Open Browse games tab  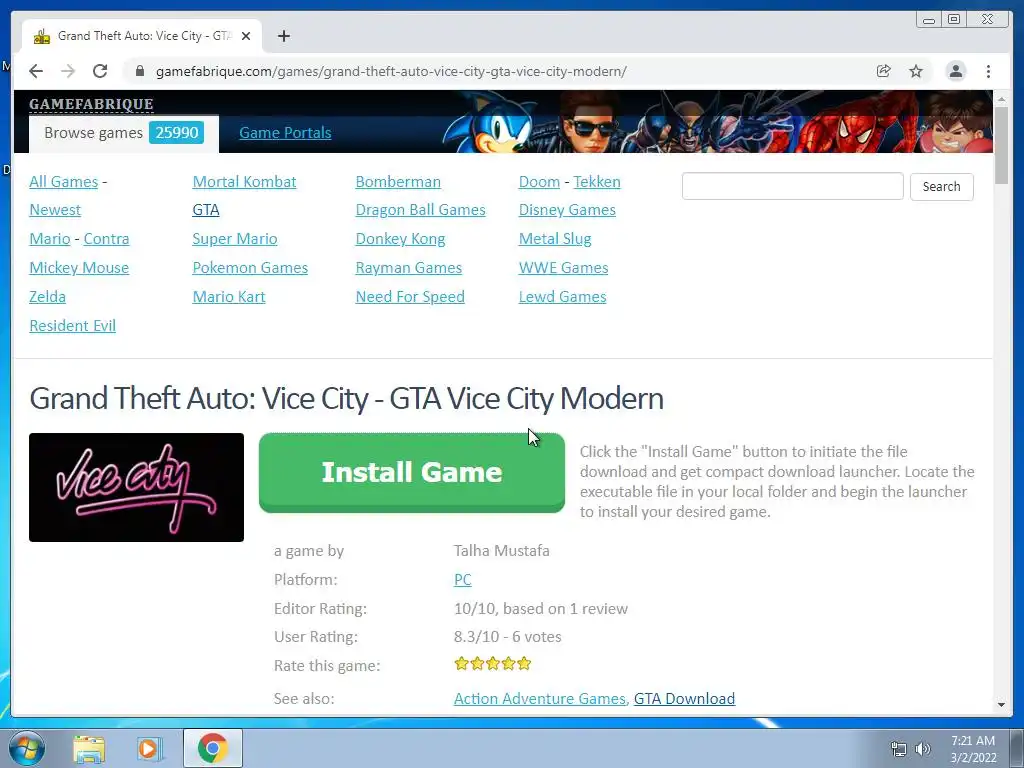124,133
